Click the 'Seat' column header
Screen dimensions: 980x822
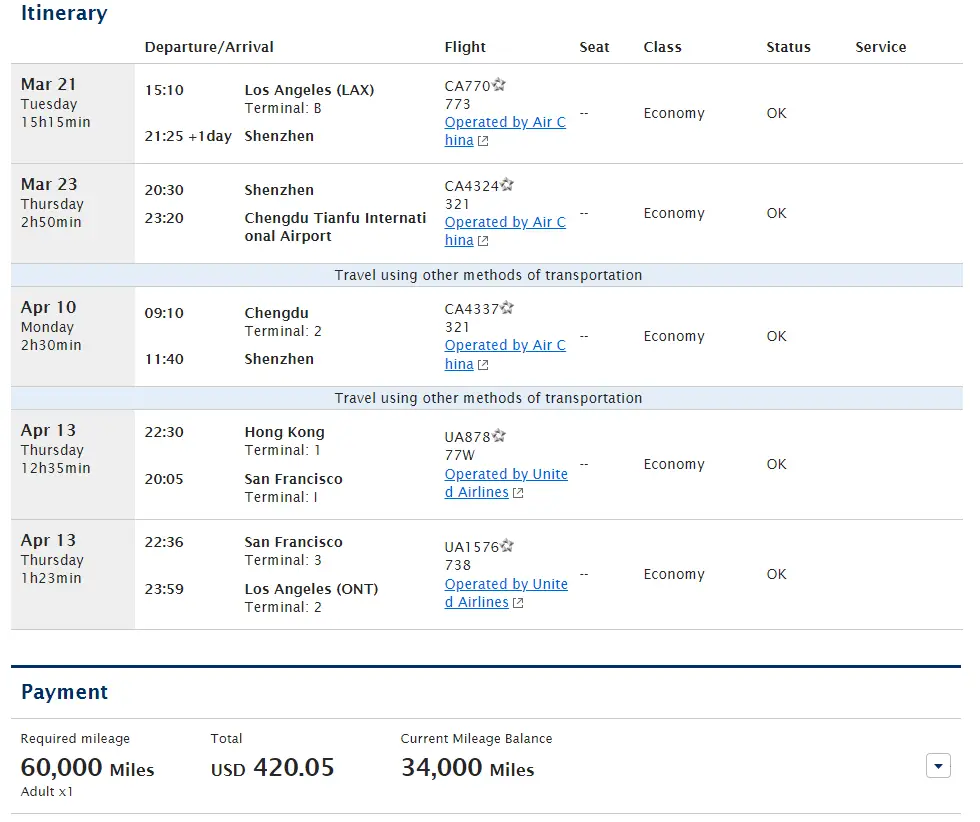pyautogui.click(x=594, y=47)
